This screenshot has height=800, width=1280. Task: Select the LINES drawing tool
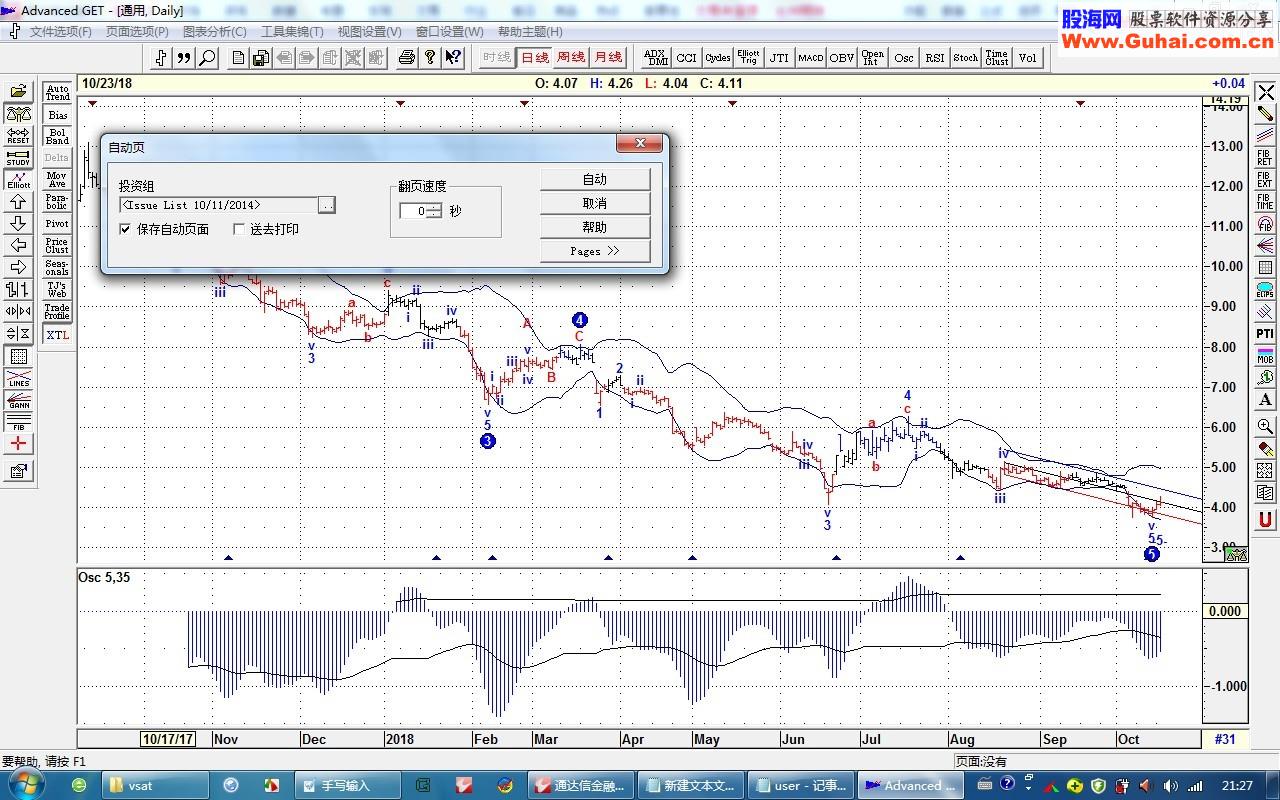tap(18, 378)
